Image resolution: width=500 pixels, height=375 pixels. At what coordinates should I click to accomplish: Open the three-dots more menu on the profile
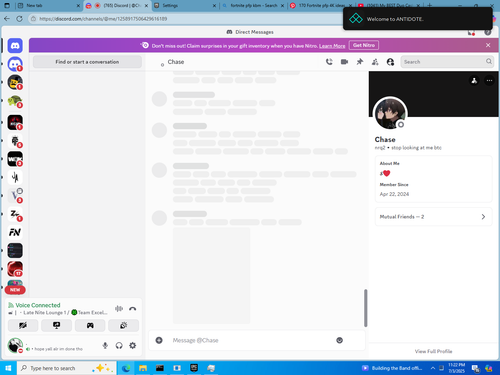(x=489, y=80)
